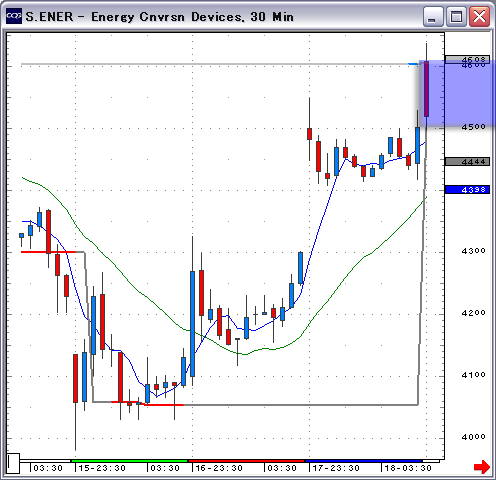Viewport: 496px width, 480px height.
Task: Click the 17-23:30 time label
Action: (x=336, y=468)
